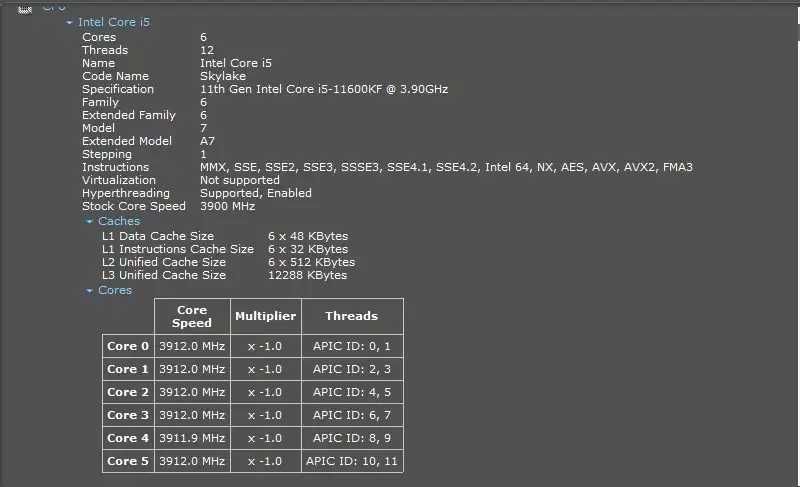Image resolution: width=800 pixels, height=487 pixels.
Task: Click L2 Unified Cache 6 x 512 KBytes
Action: click(x=312, y=262)
